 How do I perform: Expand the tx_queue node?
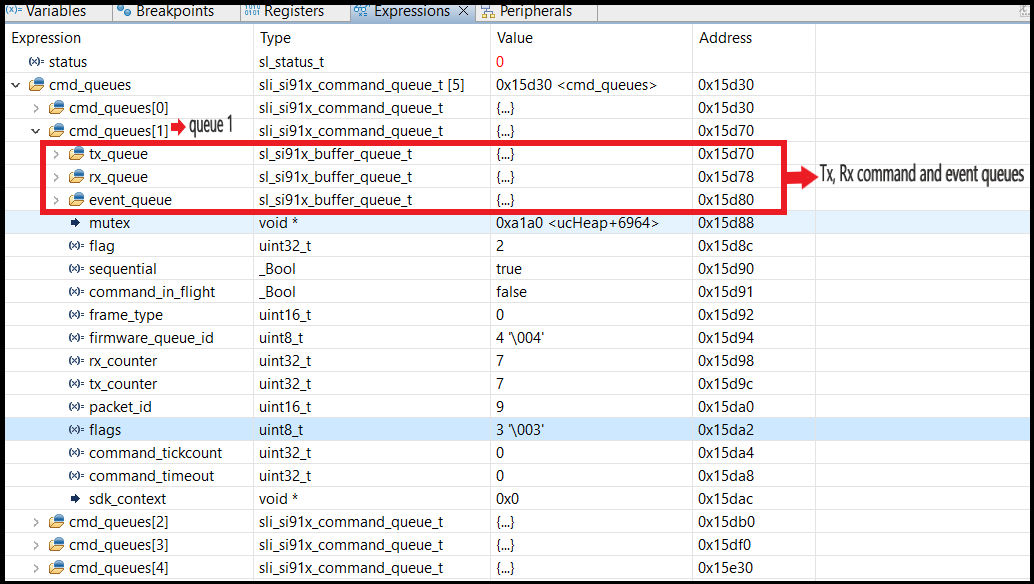tap(56, 153)
